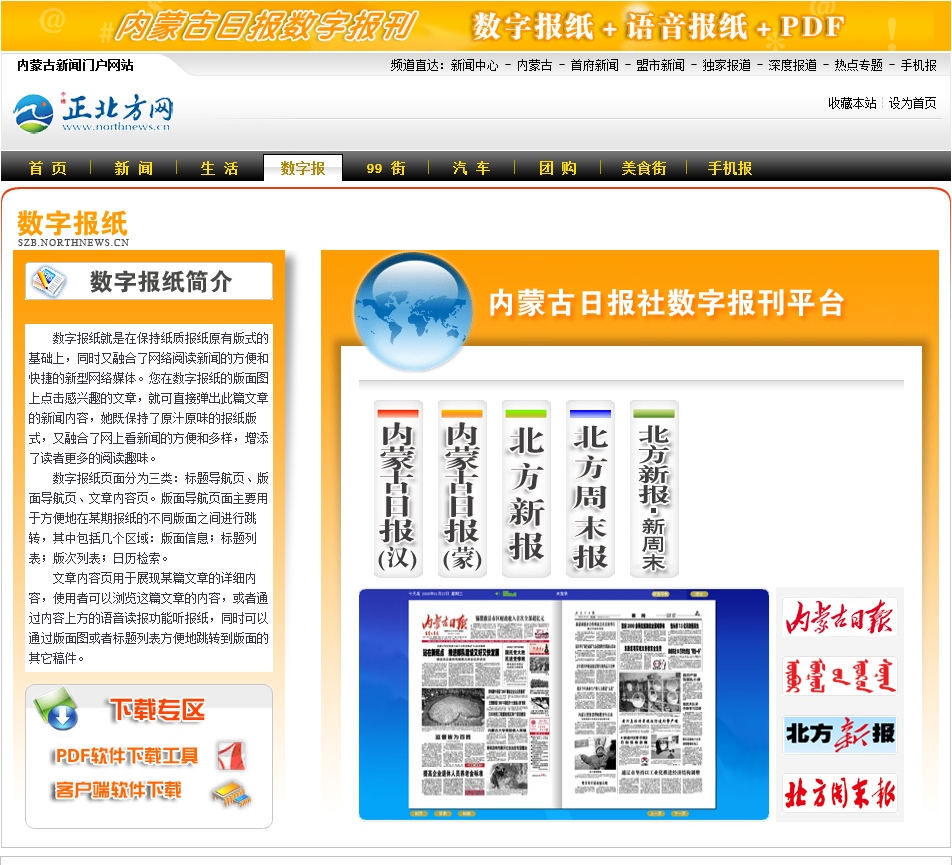The height and width of the screenshot is (865, 952).
Task: Open the 汽车 navigation tab
Action: point(471,168)
